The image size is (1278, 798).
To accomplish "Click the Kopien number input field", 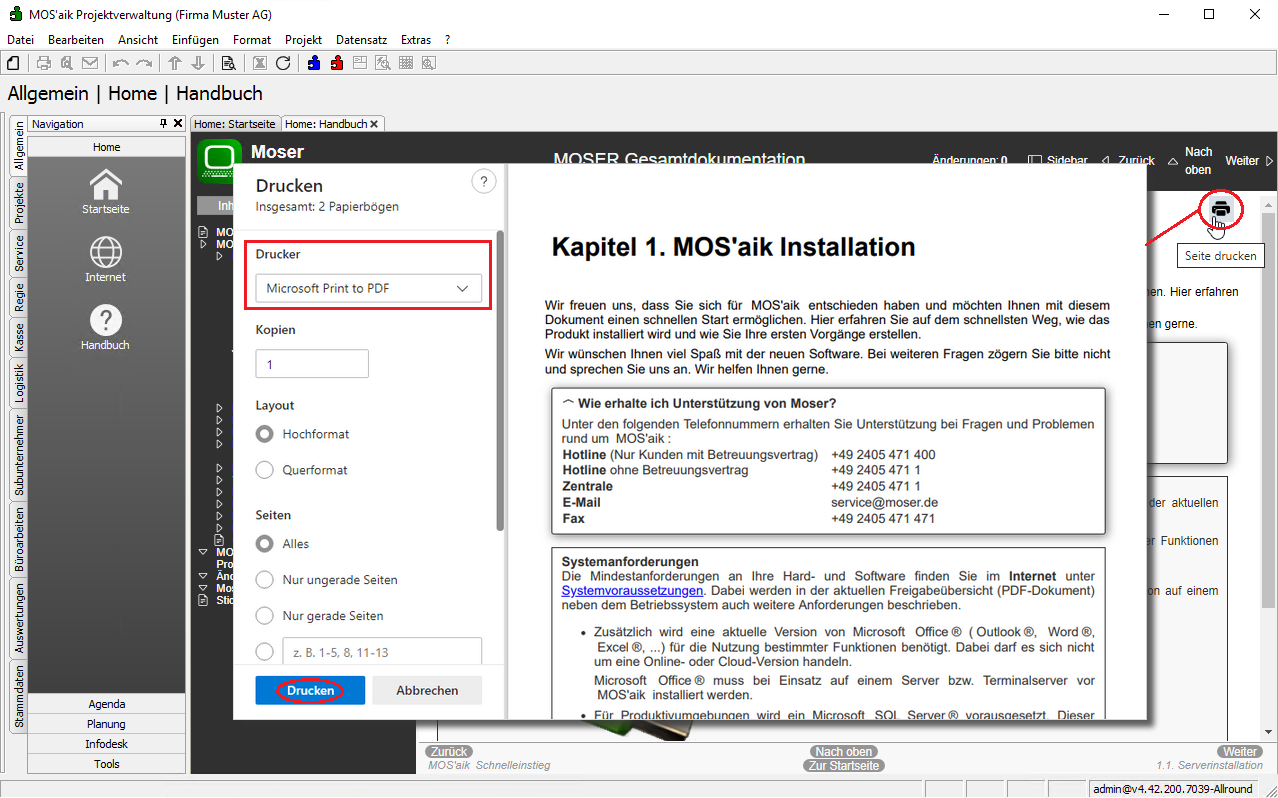I will [x=312, y=365].
